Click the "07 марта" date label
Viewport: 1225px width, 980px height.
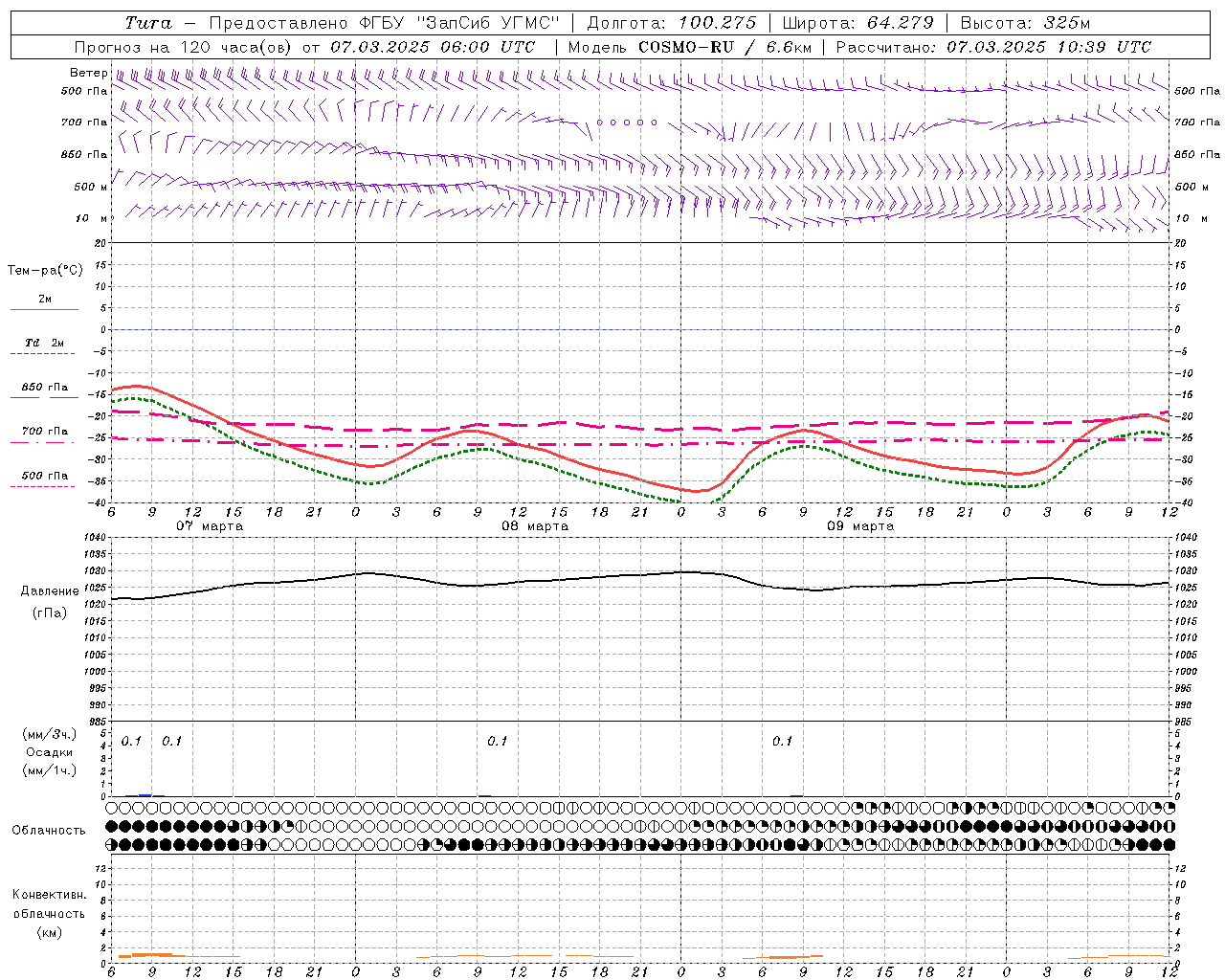(210, 526)
